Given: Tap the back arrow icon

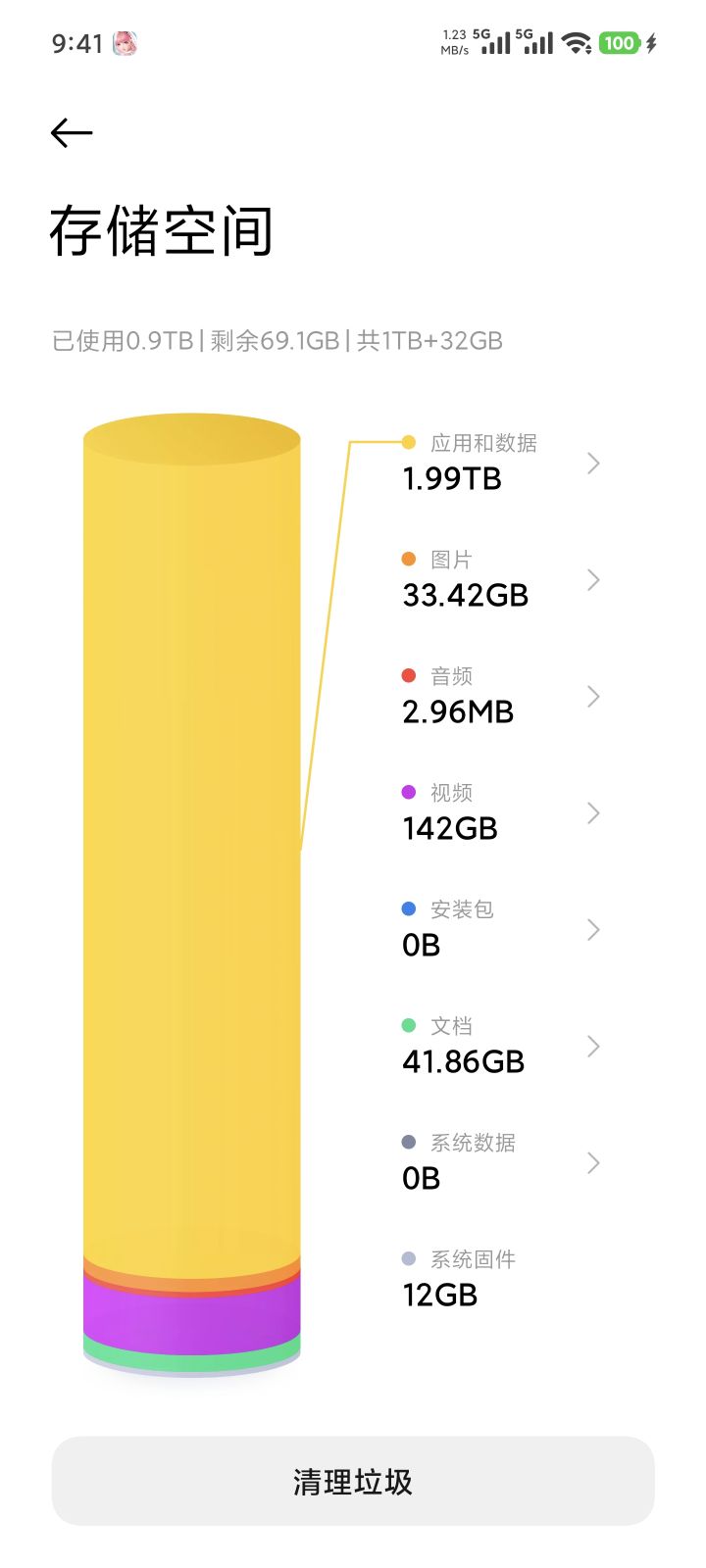Looking at the screenshot, I should coord(72,132).
